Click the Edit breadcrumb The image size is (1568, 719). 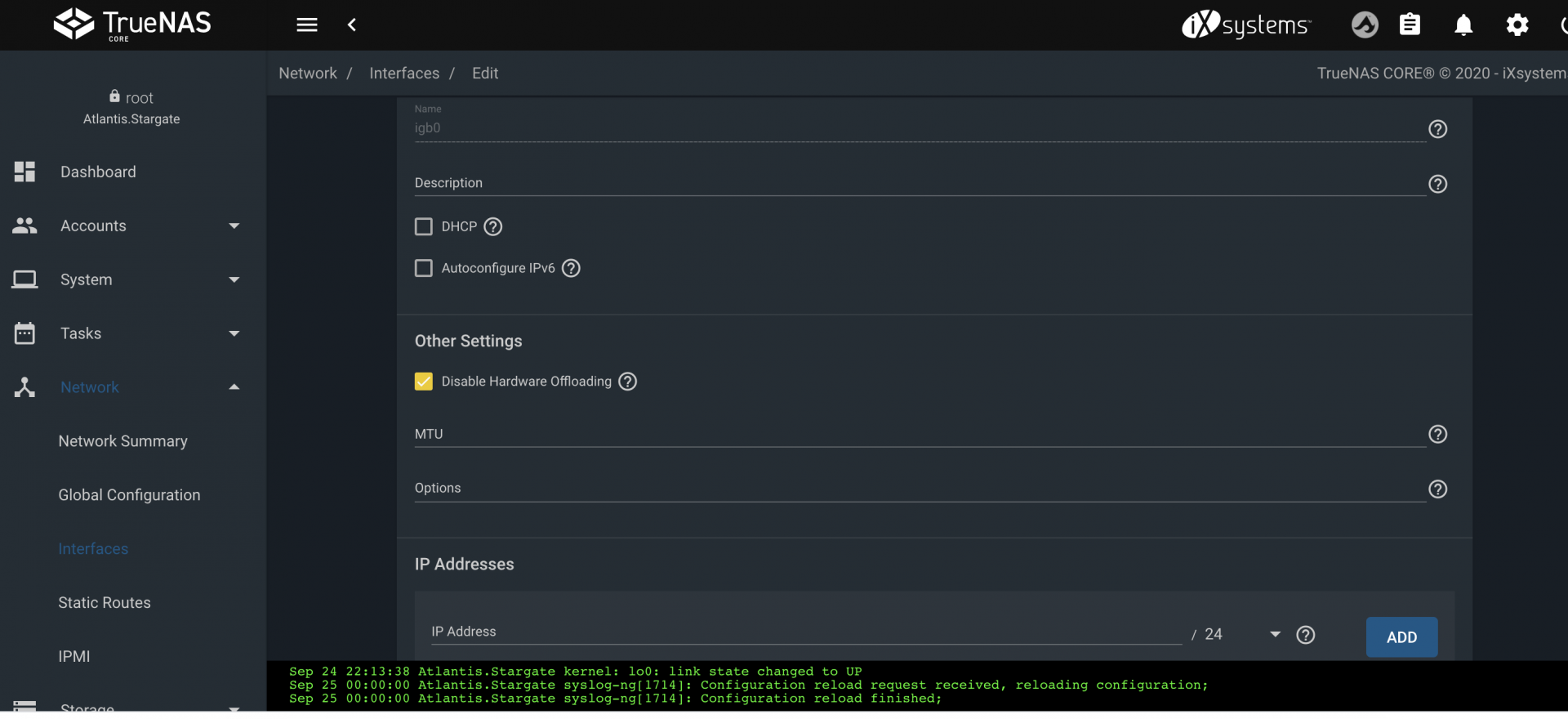[485, 74]
